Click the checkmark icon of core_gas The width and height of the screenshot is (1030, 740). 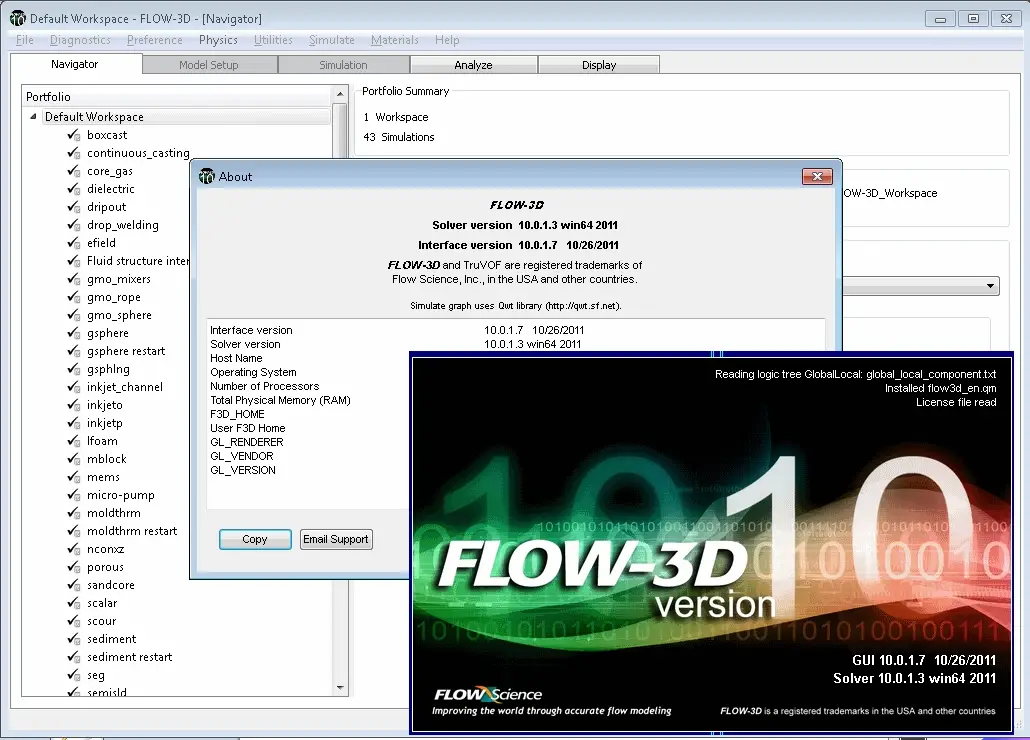click(x=74, y=171)
